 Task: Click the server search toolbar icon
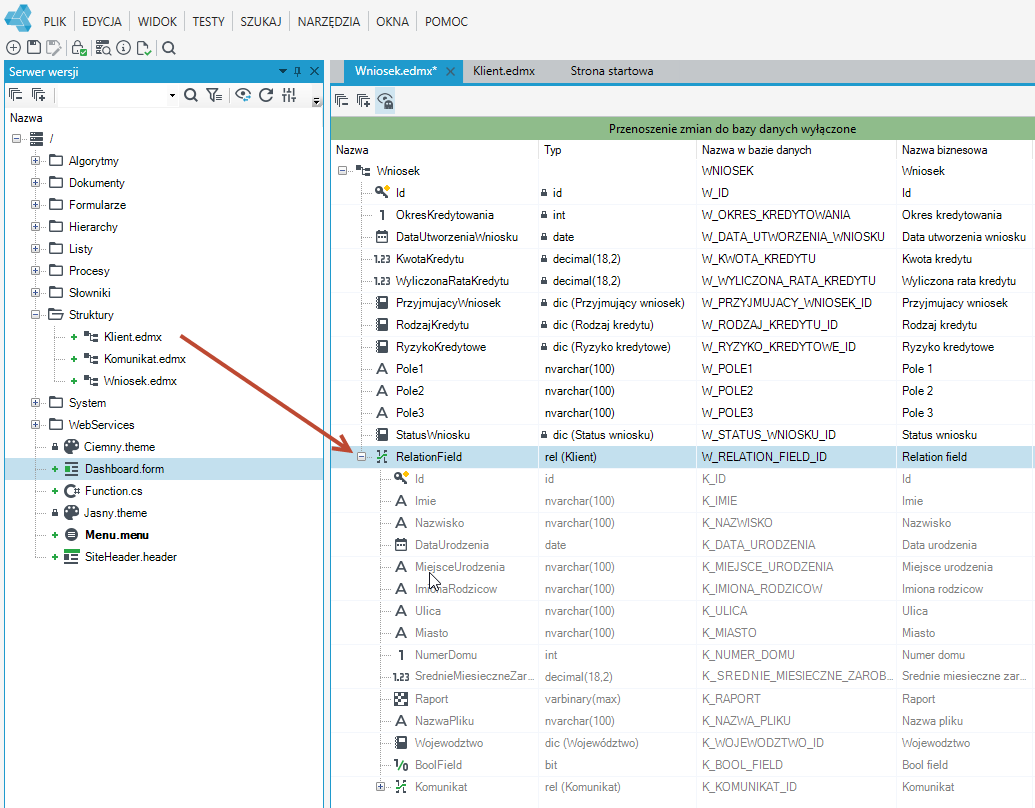point(103,48)
